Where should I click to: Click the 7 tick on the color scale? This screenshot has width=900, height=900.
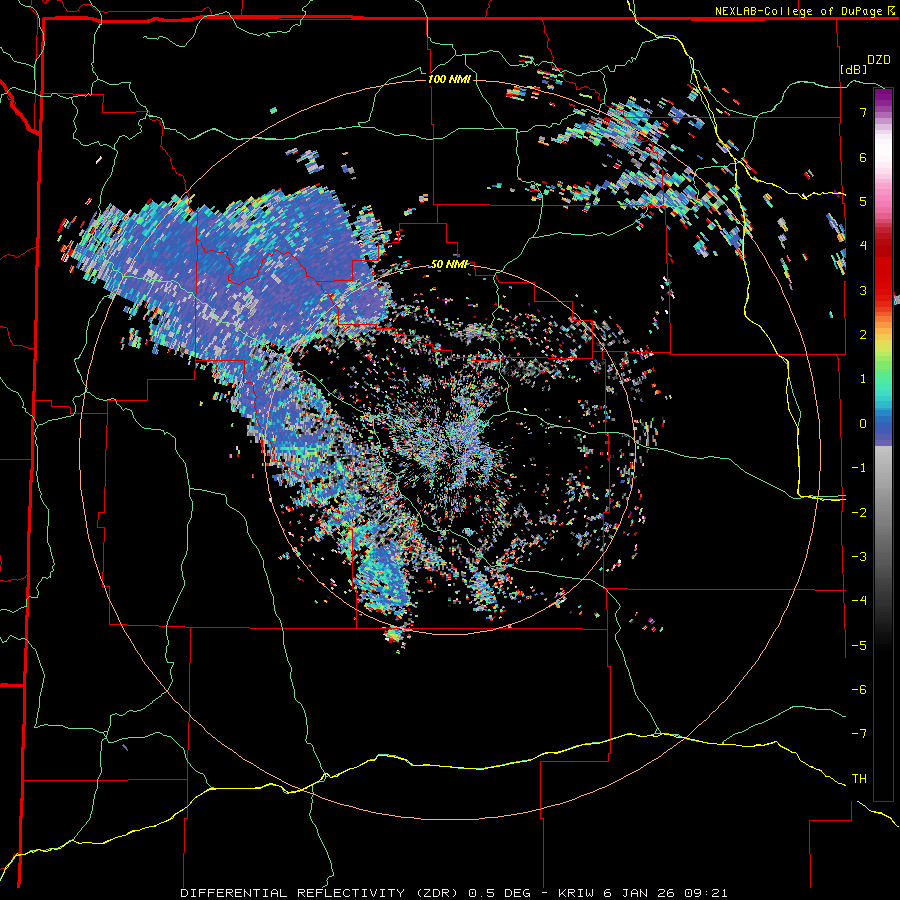pos(863,112)
